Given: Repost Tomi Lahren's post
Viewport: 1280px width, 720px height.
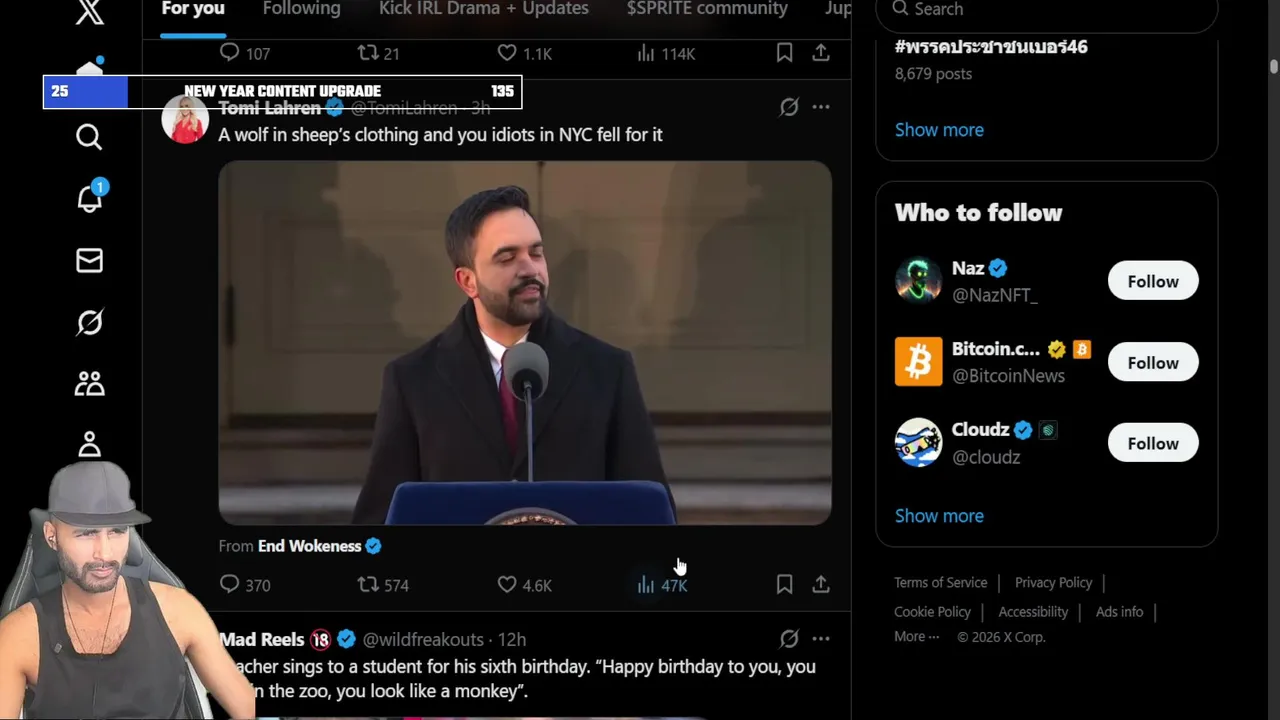Looking at the screenshot, I should point(369,584).
